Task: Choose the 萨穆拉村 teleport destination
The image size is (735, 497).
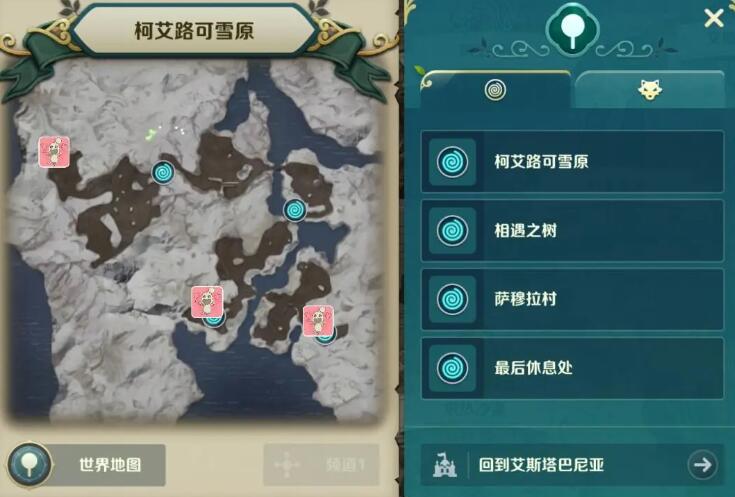Action: tap(572, 299)
